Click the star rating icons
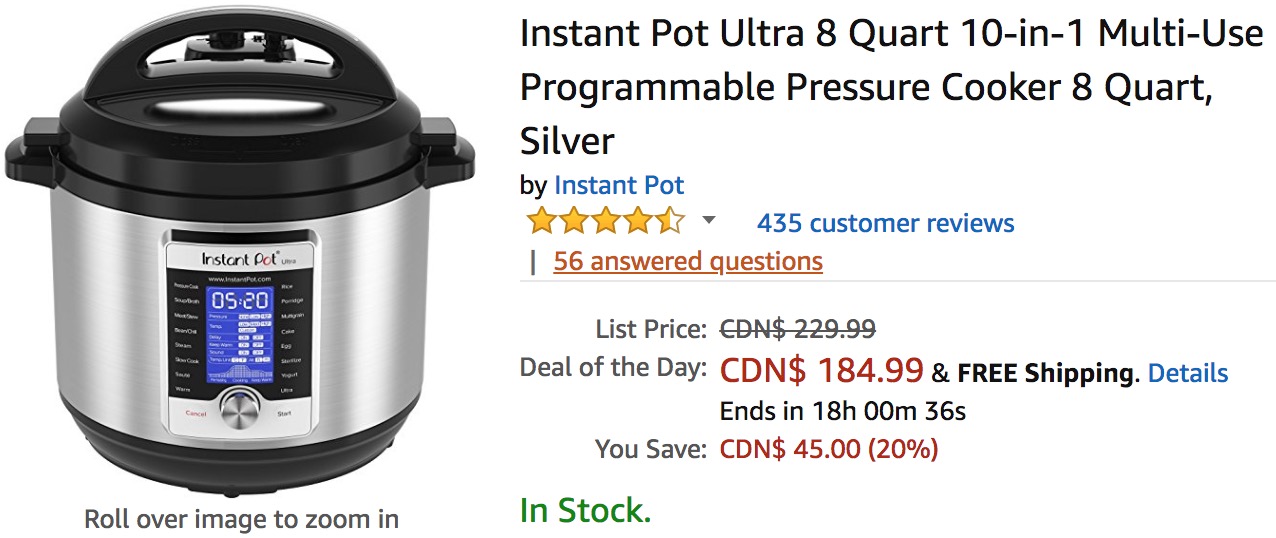This screenshot has height=538, width=1276. pyautogui.click(x=605, y=221)
